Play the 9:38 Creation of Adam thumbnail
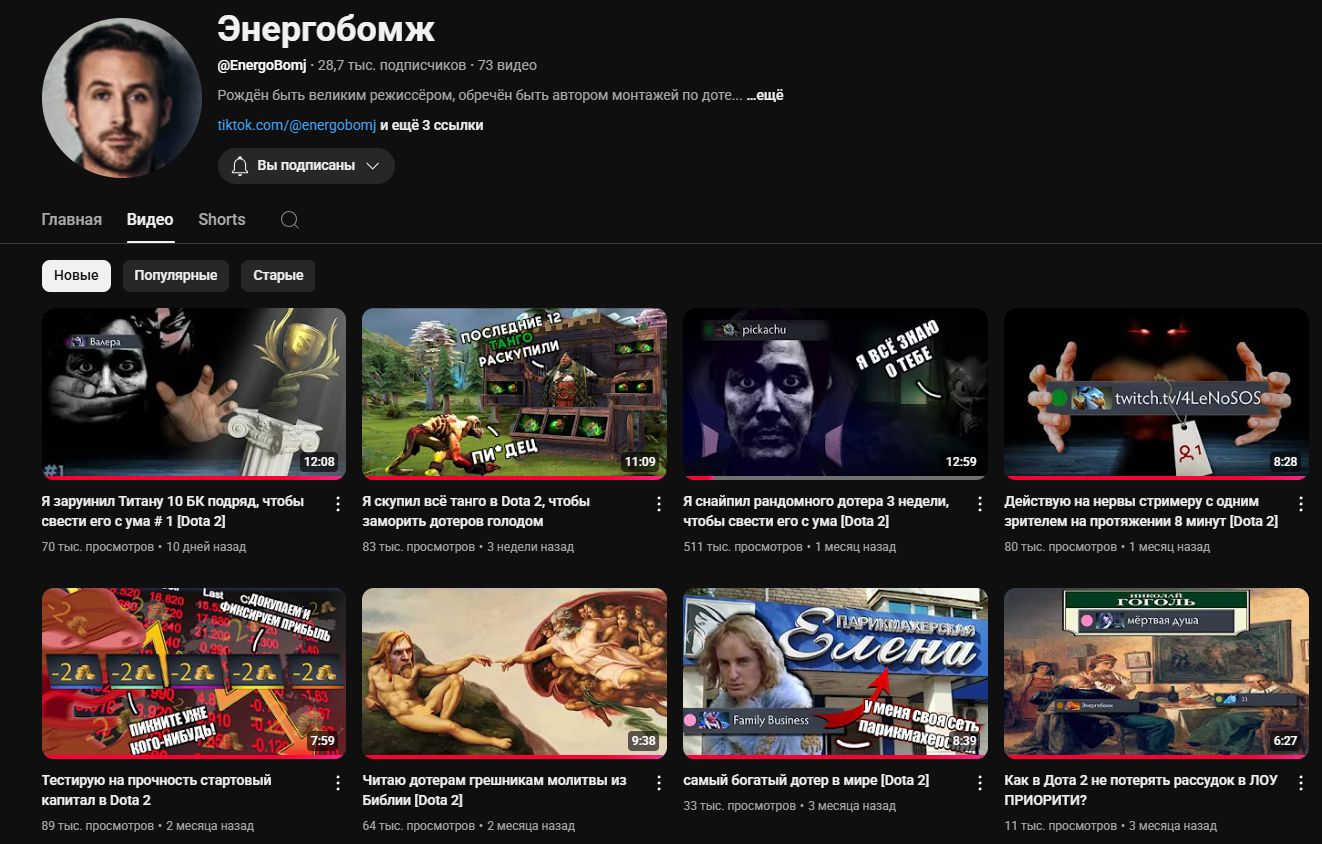The width and height of the screenshot is (1322, 844). click(514, 673)
